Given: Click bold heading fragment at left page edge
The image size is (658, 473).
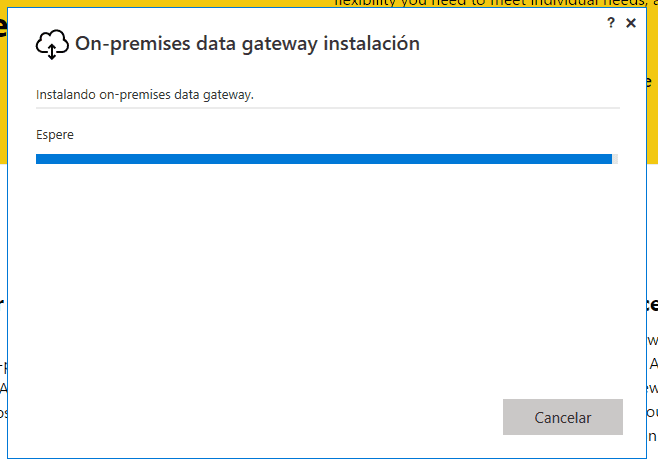Looking at the screenshot, I should (x=2, y=304).
